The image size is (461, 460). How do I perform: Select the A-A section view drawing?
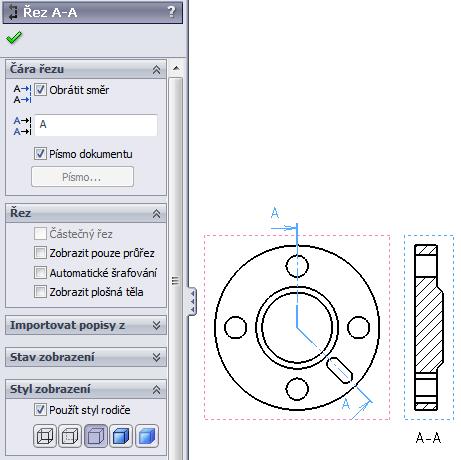[x=429, y=327]
